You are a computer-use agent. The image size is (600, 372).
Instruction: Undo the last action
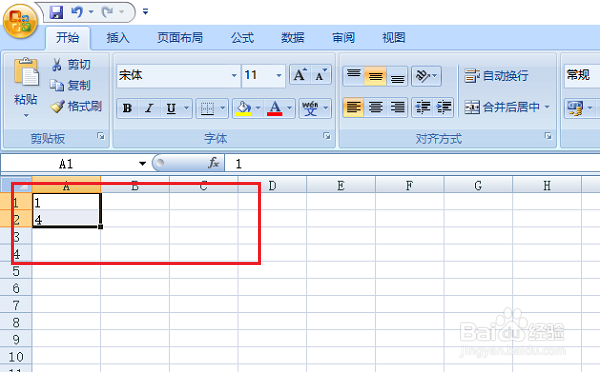coord(77,12)
